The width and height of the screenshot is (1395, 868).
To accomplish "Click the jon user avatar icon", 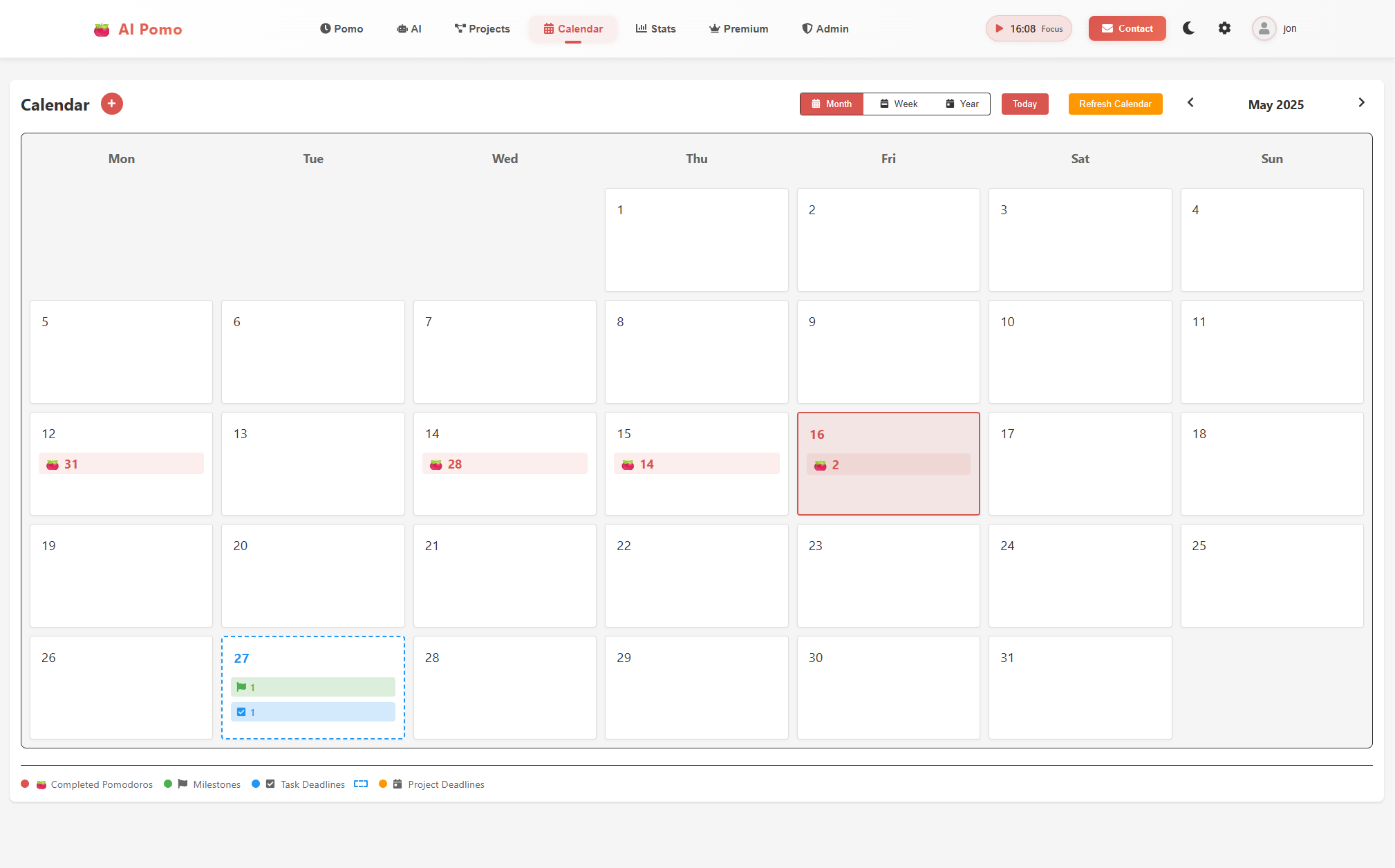I will click(1264, 28).
